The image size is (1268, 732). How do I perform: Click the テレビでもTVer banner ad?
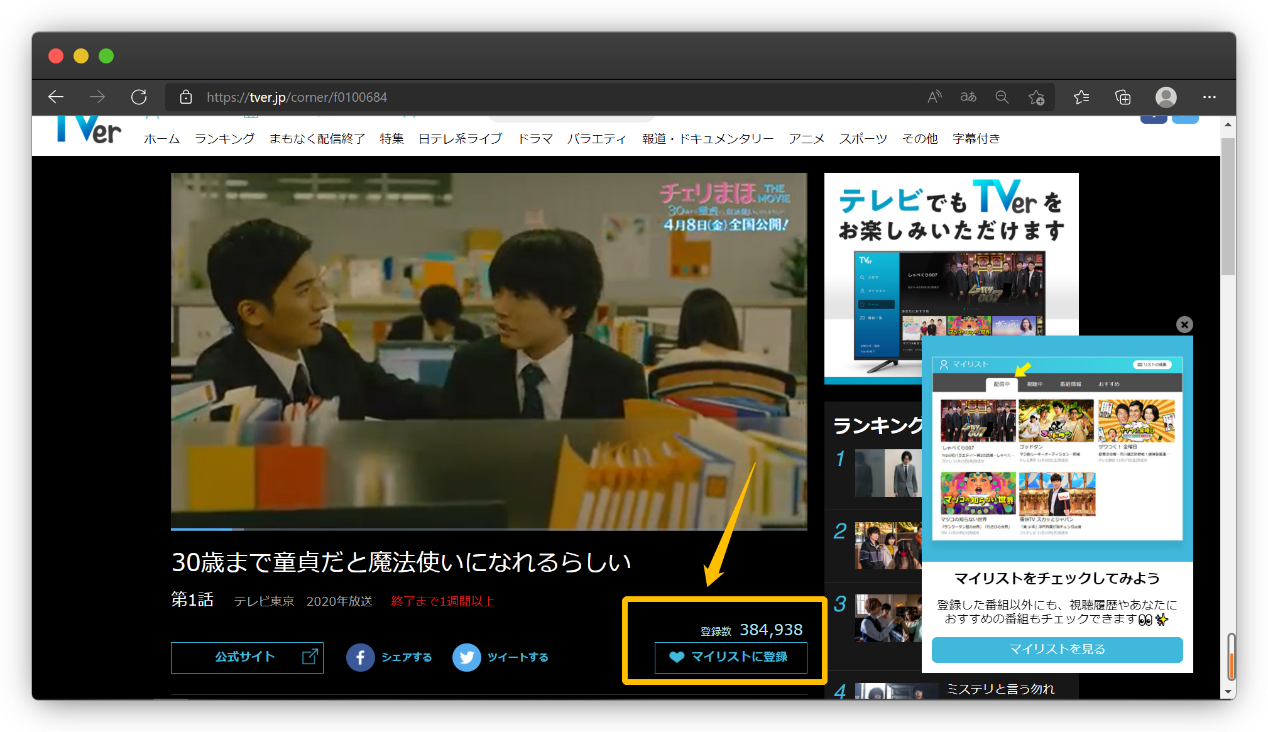pyautogui.click(x=951, y=278)
